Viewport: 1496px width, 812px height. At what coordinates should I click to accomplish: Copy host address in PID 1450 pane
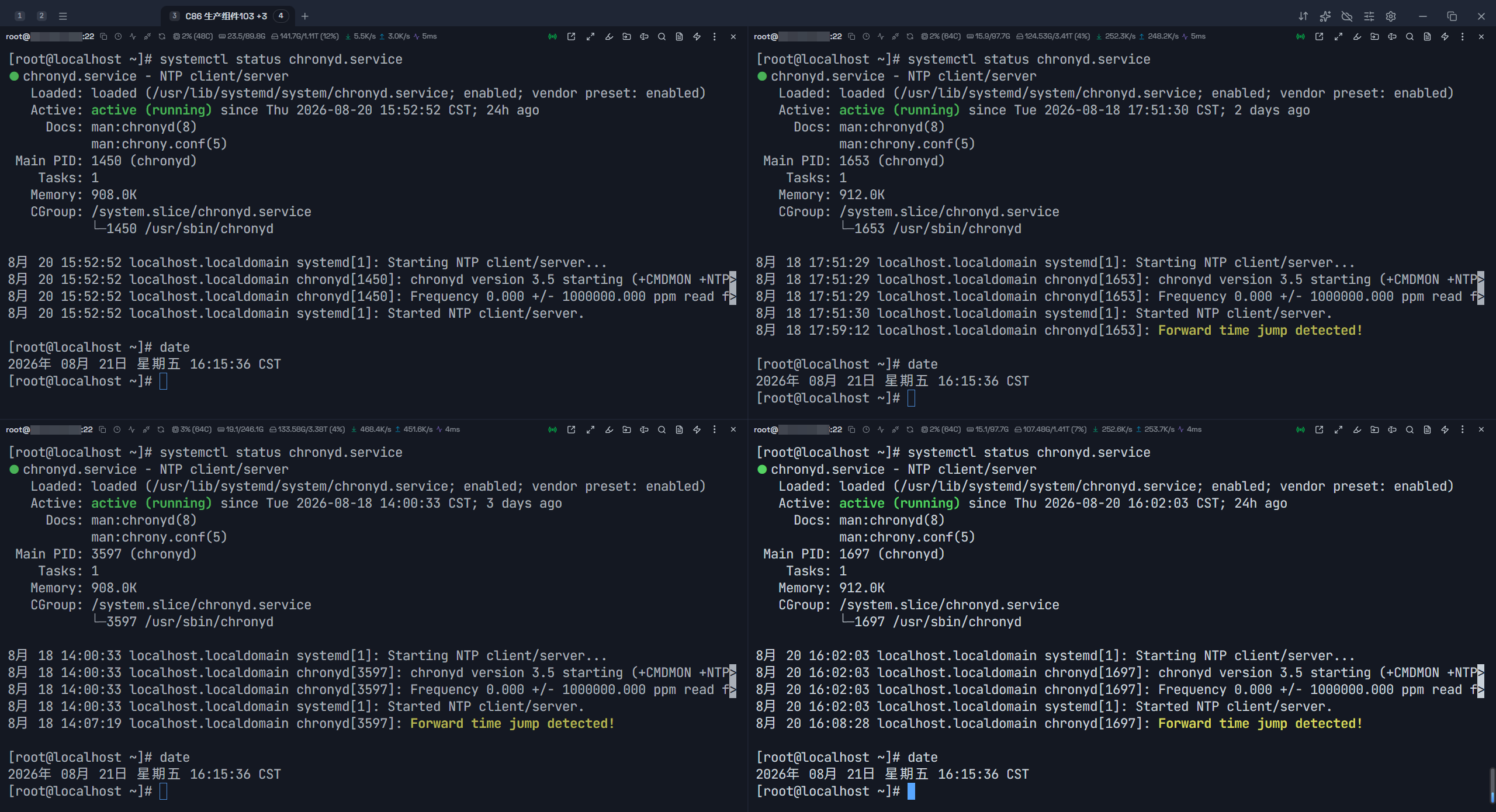point(103,36)
